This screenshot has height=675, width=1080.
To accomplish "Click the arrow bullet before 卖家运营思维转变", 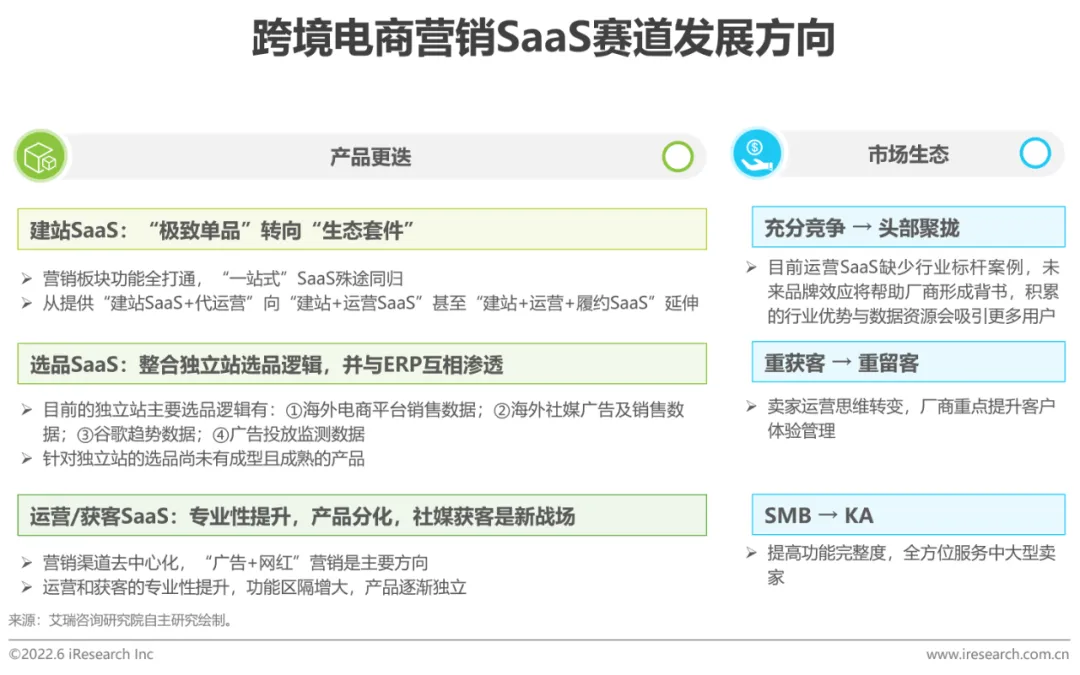I will tap(751, 406).
